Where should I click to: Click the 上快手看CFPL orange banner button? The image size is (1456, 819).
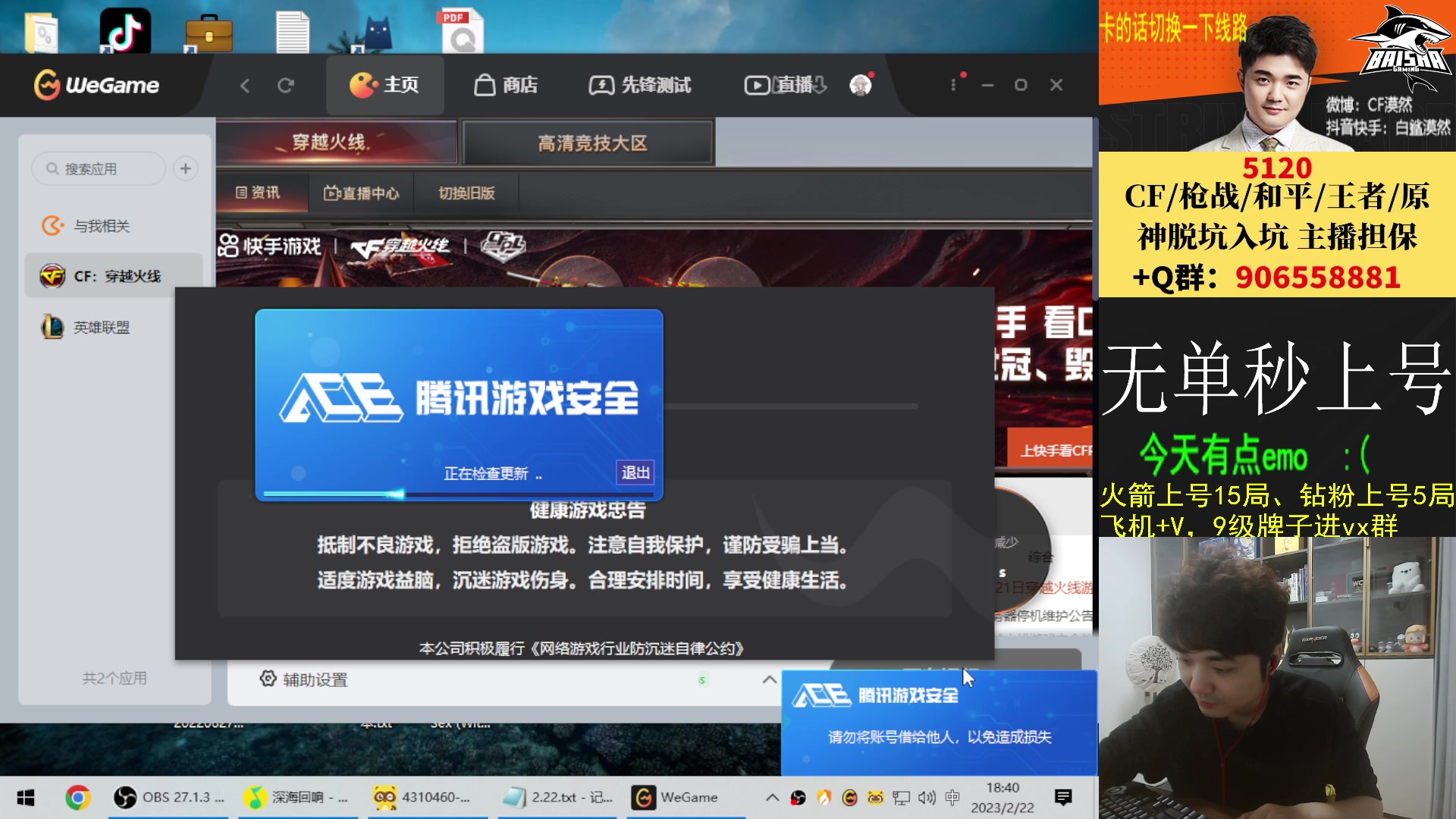[x=1050, y=450]
